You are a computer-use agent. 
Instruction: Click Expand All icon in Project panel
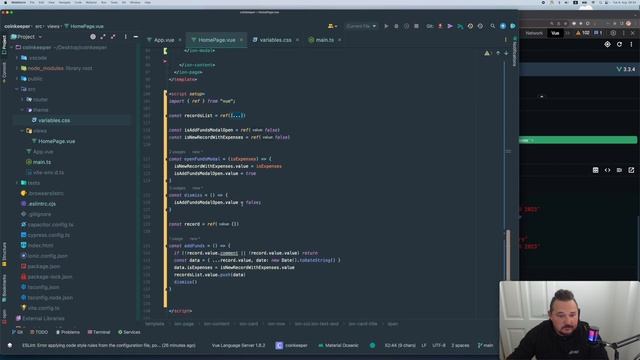click(x=103, y=37)
